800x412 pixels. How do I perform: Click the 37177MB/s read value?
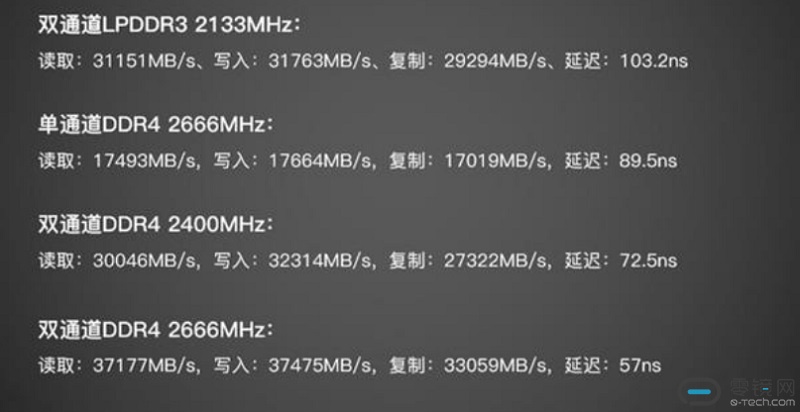pyautogui.click(x=144, y=366)
